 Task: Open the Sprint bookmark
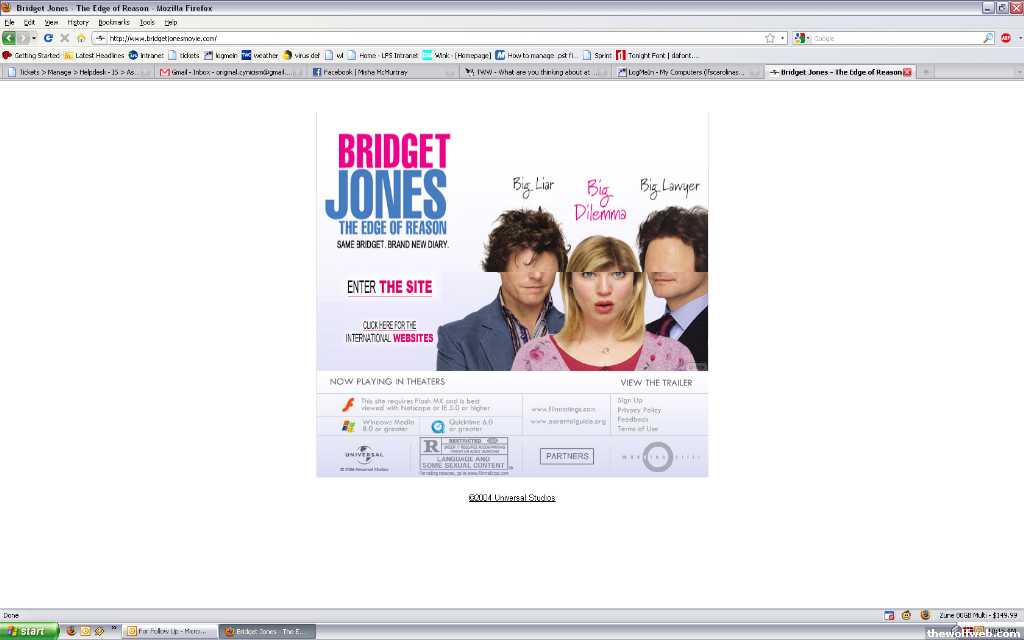coord(598,56)
